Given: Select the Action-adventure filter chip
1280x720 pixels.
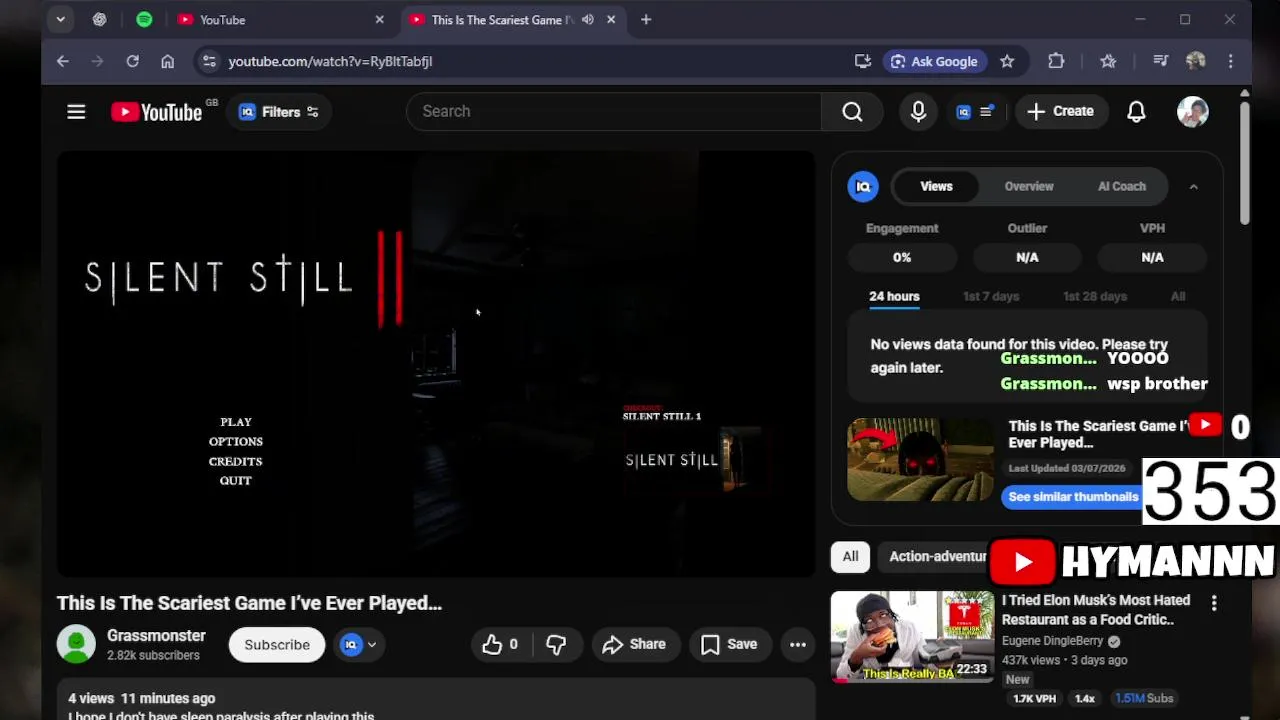Looking at the screenshot, I should (x=937, y=557).
